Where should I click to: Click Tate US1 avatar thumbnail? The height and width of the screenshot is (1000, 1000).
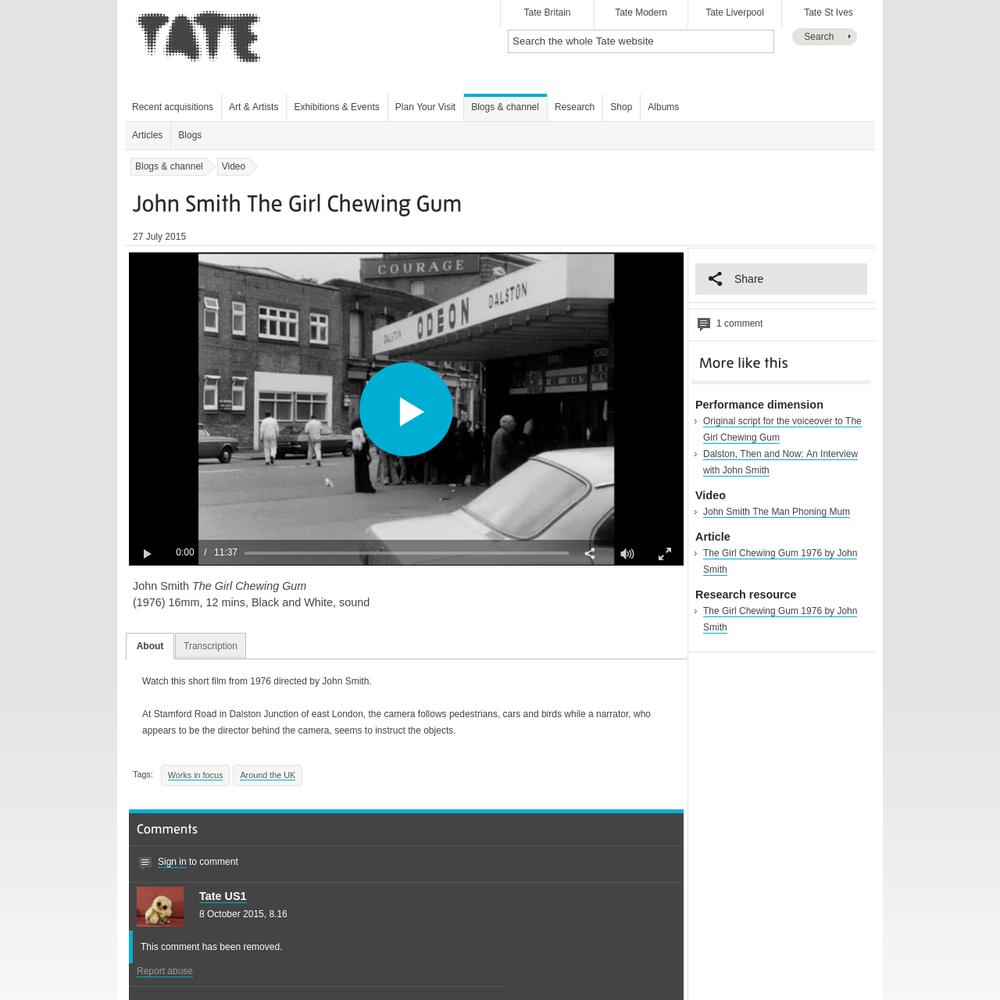[x=160, y=906]
